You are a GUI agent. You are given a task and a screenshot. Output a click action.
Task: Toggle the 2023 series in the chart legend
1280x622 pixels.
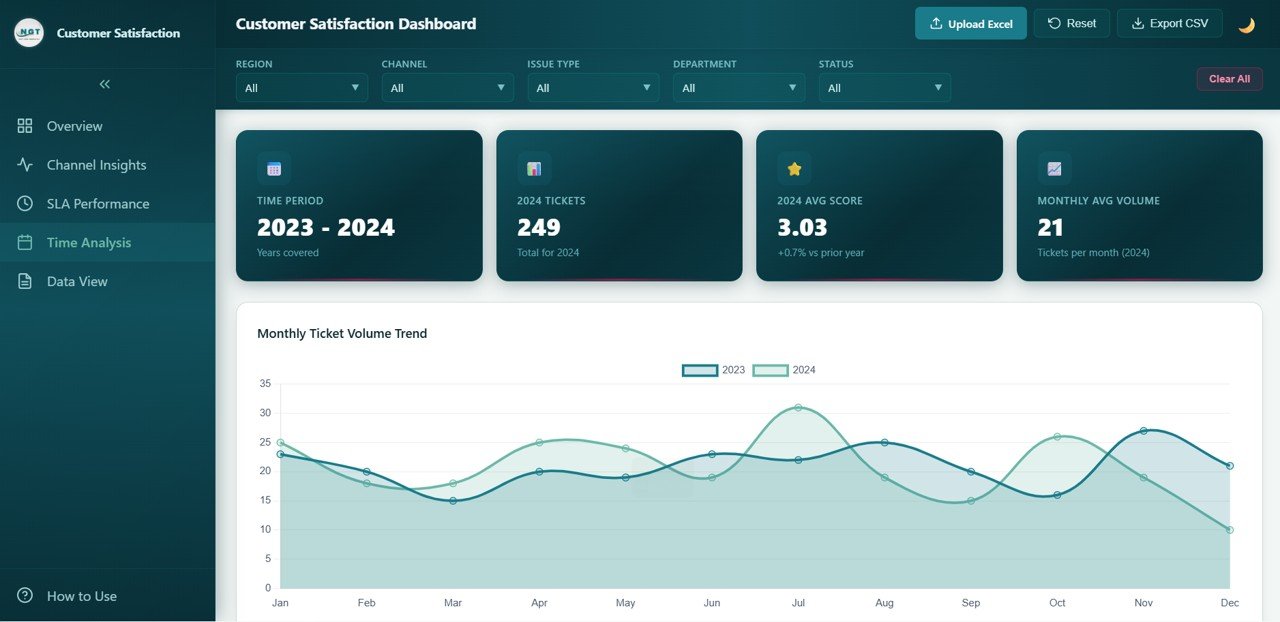(x=718, y=370)
